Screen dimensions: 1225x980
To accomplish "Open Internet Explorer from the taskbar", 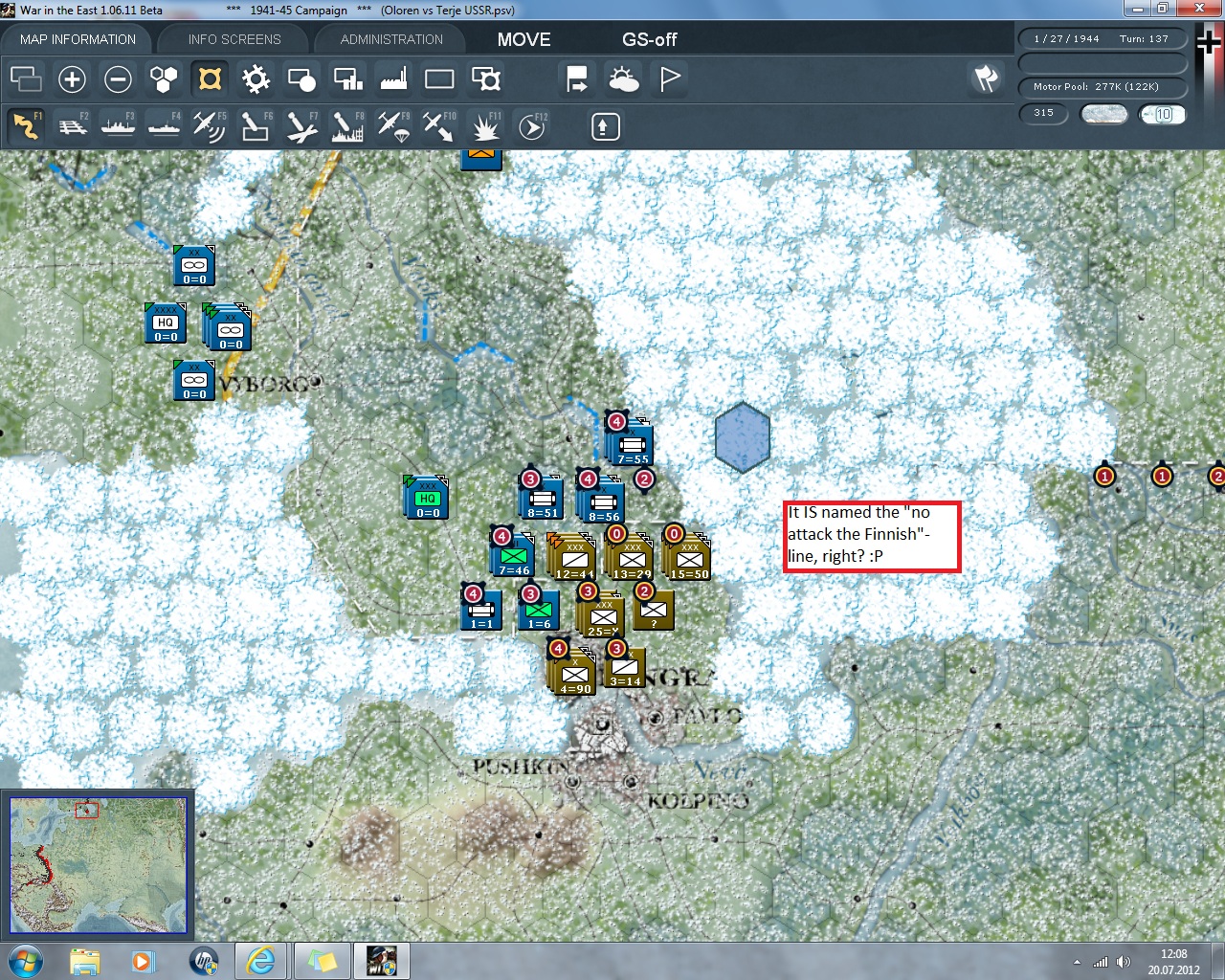I will 259,960.
